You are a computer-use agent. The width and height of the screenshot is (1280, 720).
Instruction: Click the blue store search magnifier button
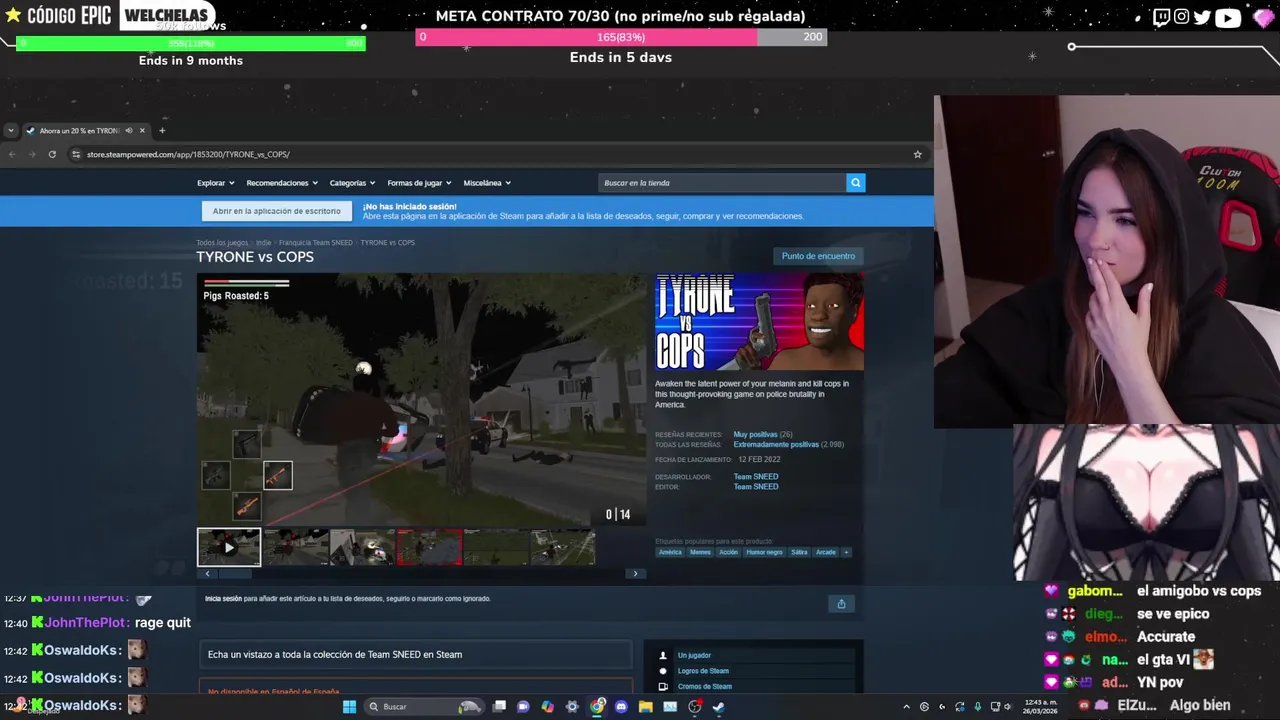855,183
